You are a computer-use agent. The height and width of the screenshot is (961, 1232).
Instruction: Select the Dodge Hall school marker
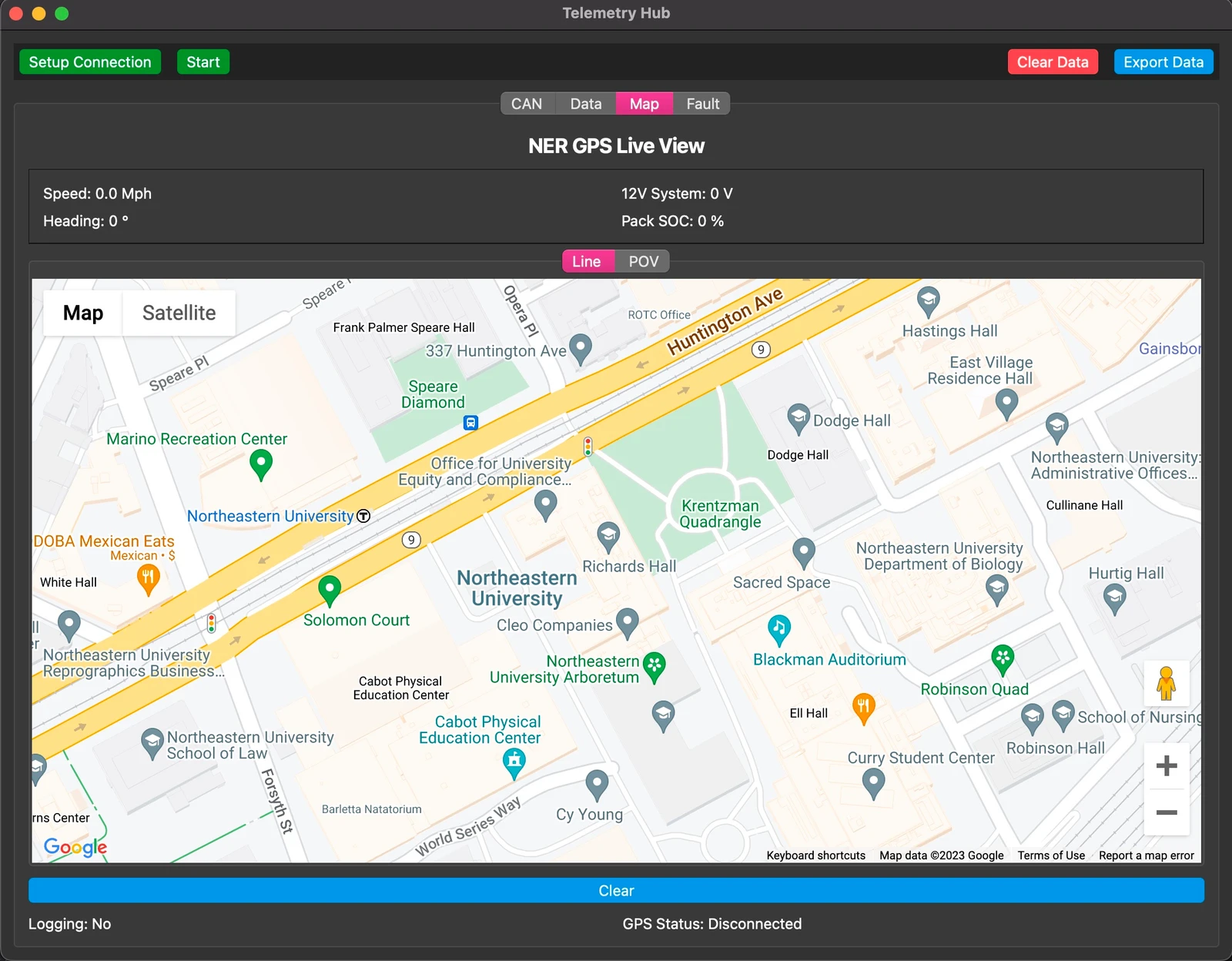[x=798, y=419]
